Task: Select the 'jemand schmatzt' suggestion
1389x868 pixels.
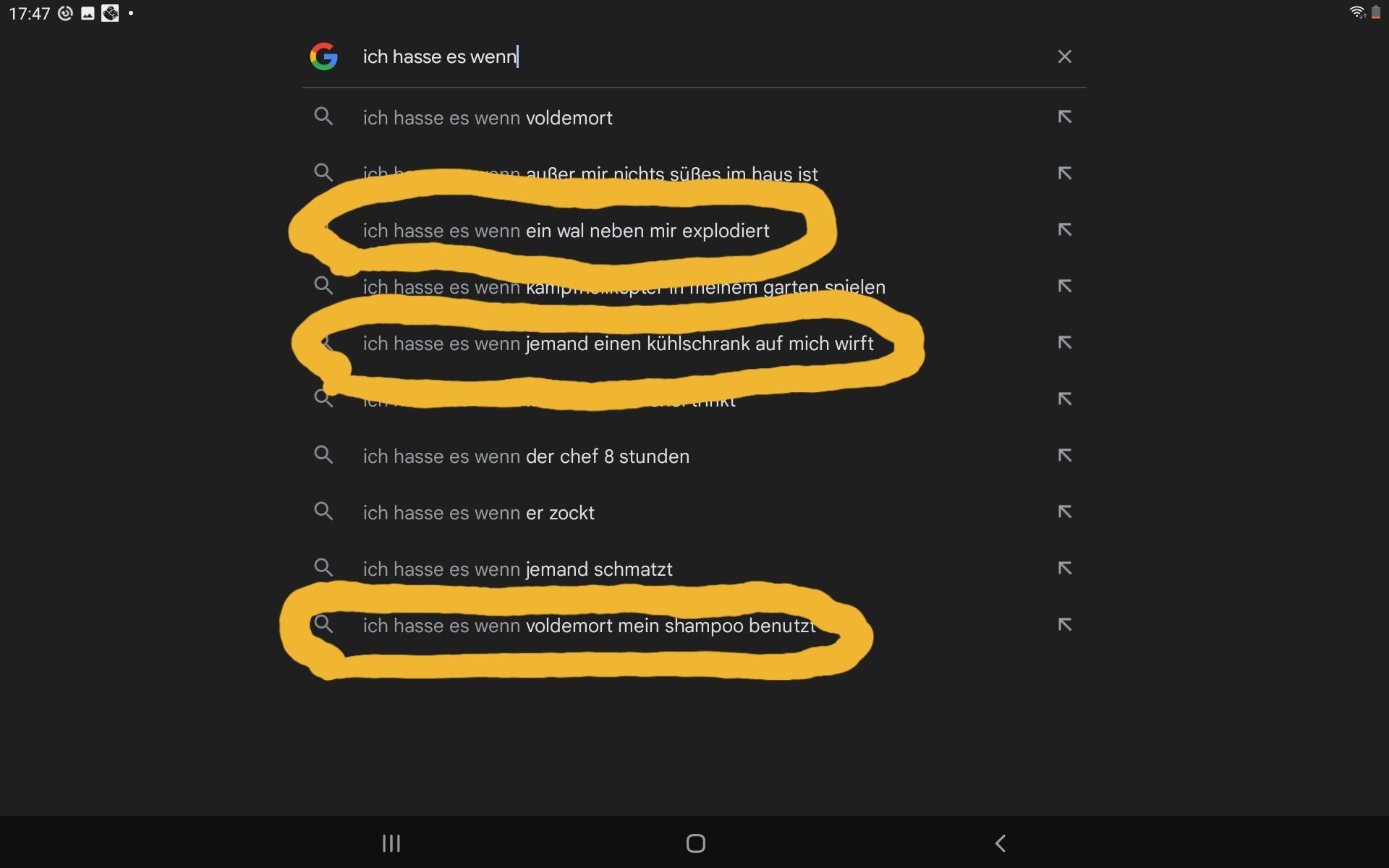Action: [x=694, y=569]
